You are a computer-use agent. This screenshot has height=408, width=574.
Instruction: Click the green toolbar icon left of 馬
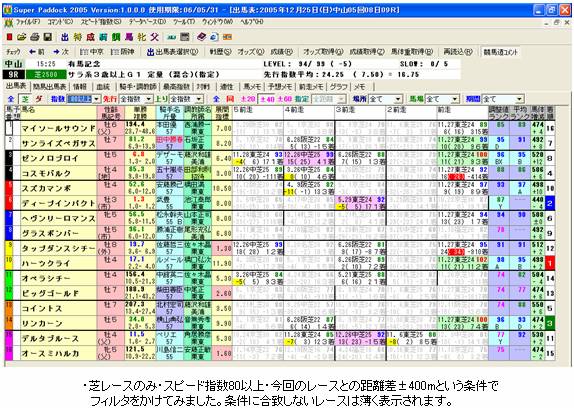pyautogui.click(x=116, y=37)
